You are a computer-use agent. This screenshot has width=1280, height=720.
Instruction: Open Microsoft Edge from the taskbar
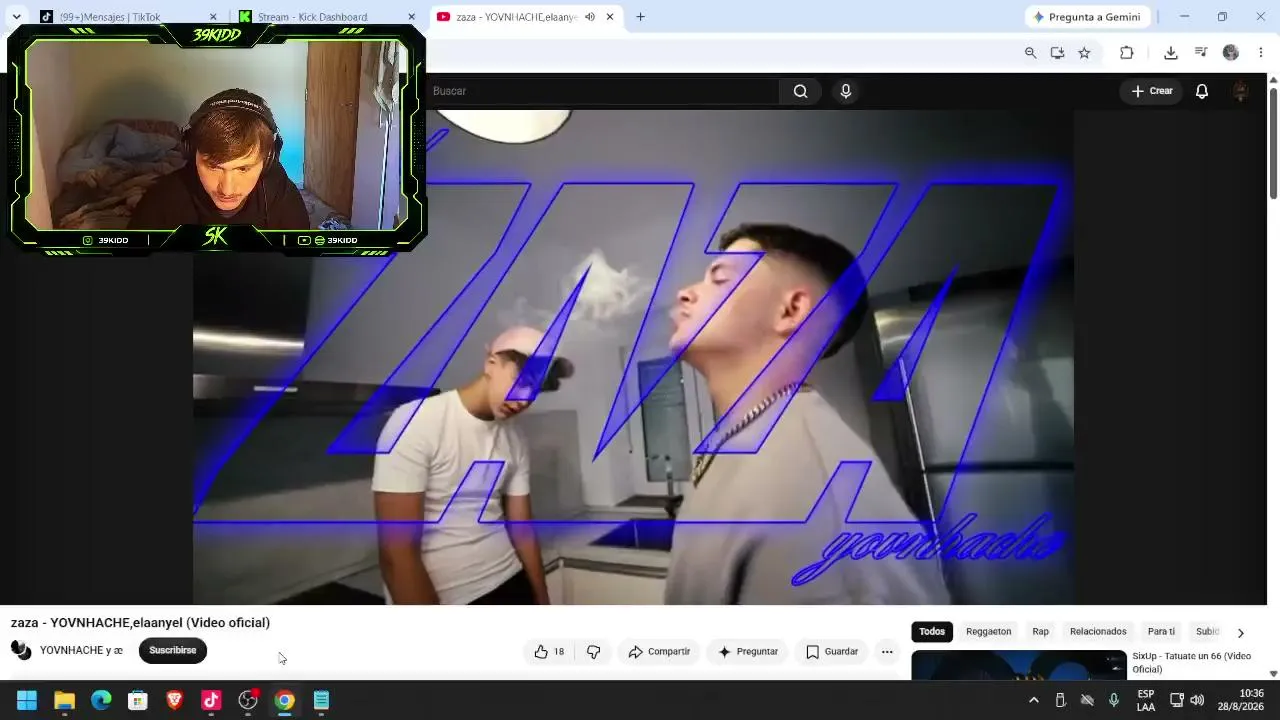(101, 700)
